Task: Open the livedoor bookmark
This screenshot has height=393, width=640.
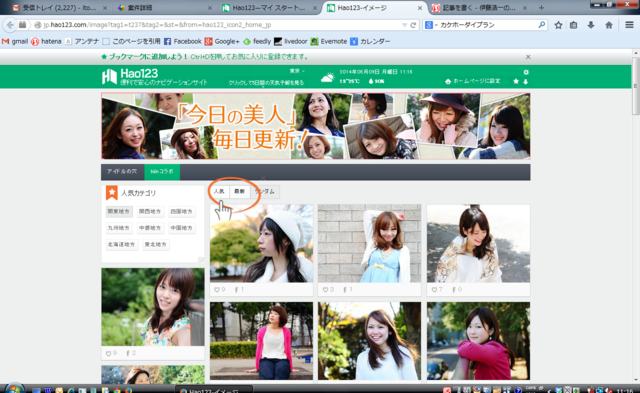Action: tap(291, 41)
